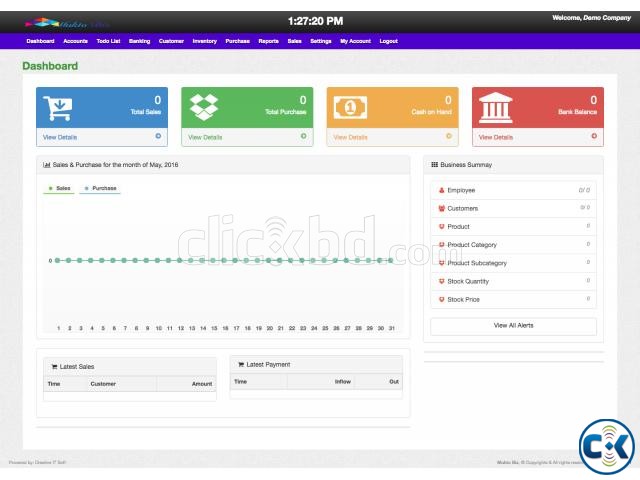Click the shopping cart Total Sales icon
The width and height of the screenshot is (640, 480).
point(58,108)
